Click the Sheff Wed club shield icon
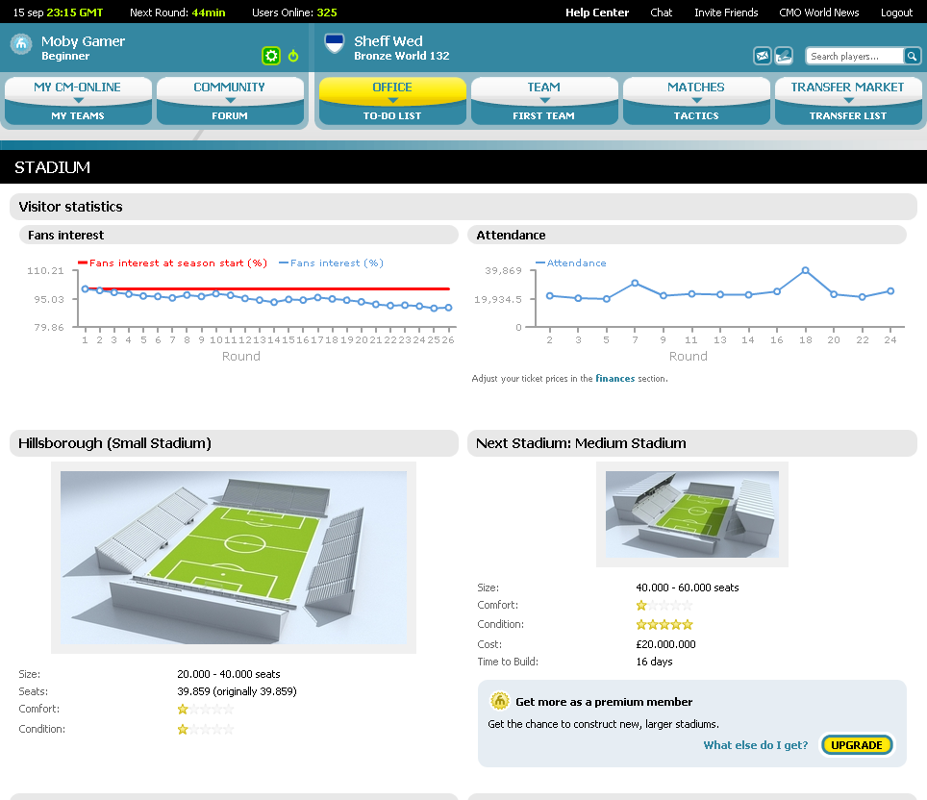 click(x=334, y=44)
